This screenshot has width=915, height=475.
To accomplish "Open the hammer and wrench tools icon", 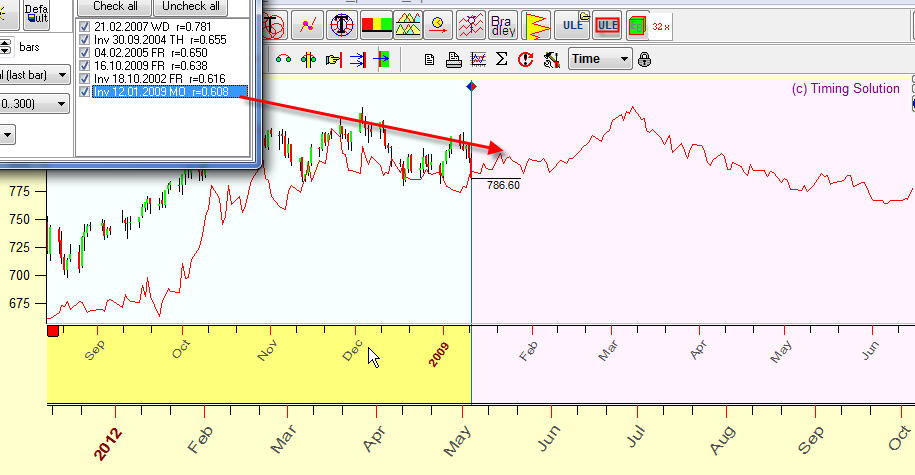I will point(551,59).
